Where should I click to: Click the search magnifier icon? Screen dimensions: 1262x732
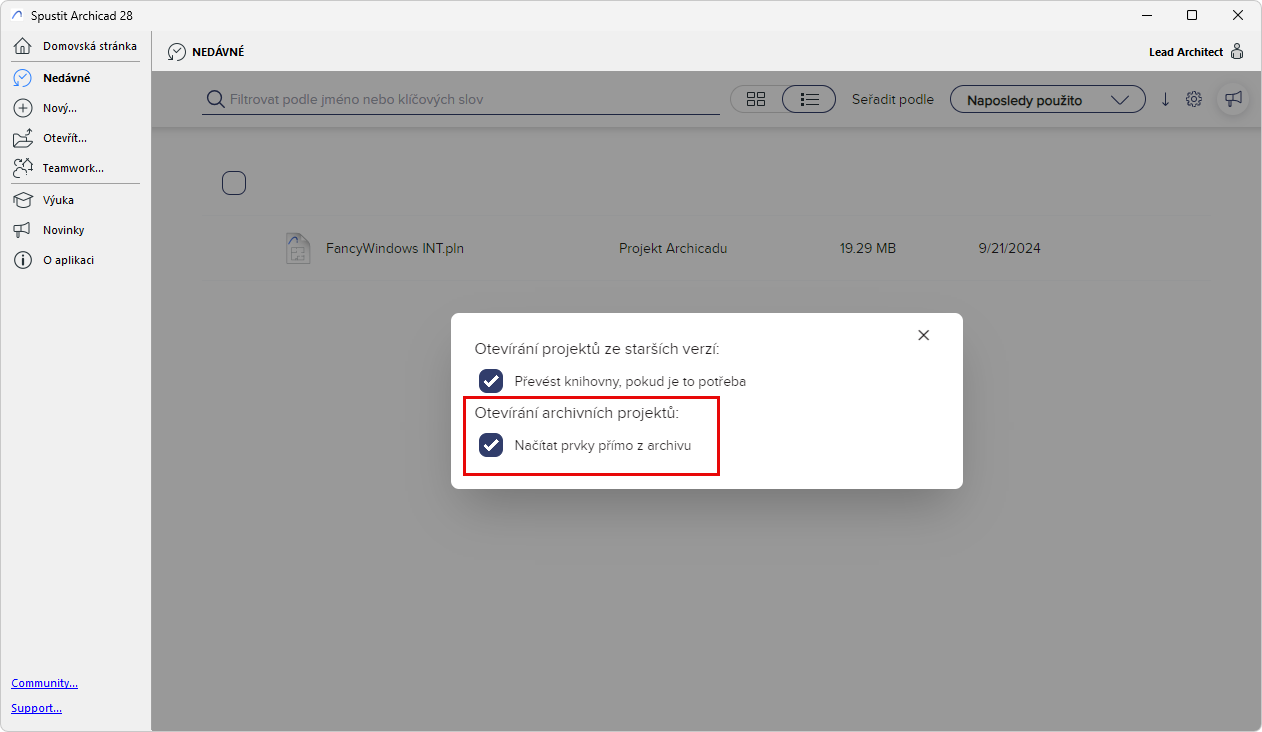click(x=214, y=99)
